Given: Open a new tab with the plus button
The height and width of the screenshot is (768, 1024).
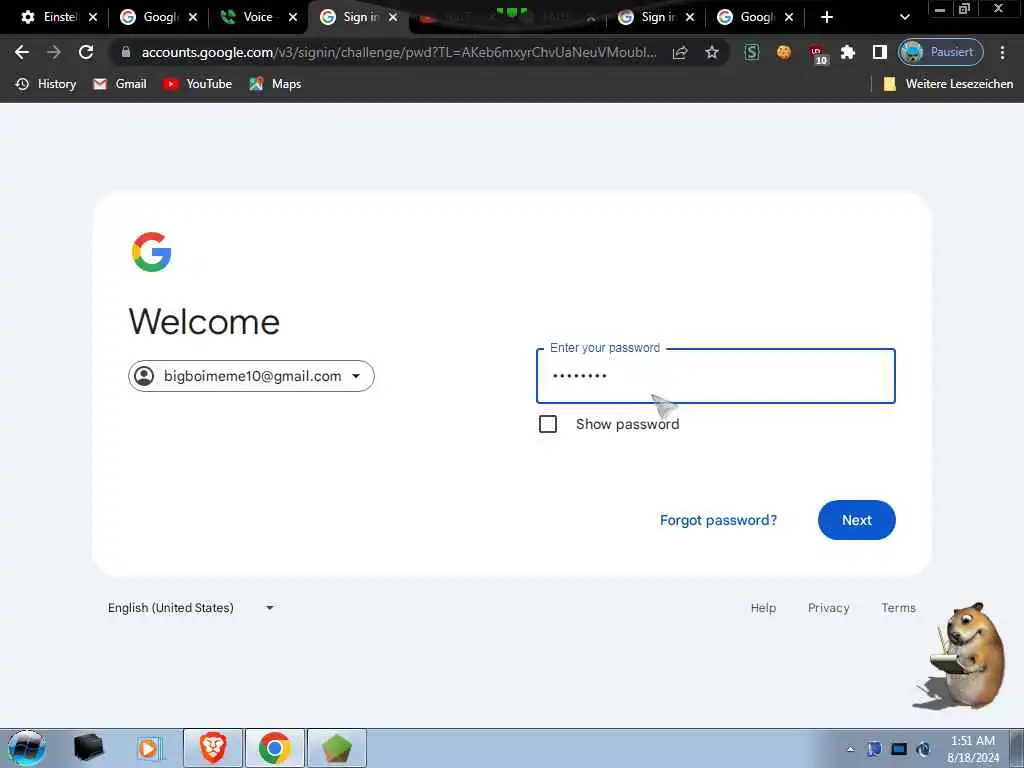Looking at the screenshot, I should click(827, 18).
